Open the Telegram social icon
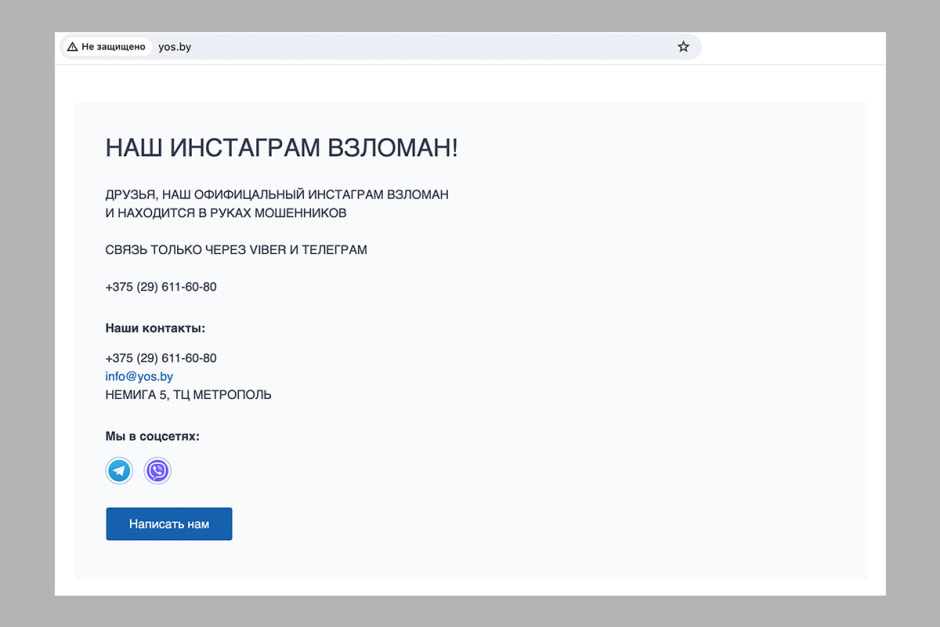Viewport: 940px width, 627px height. click(x=119, y=470)
